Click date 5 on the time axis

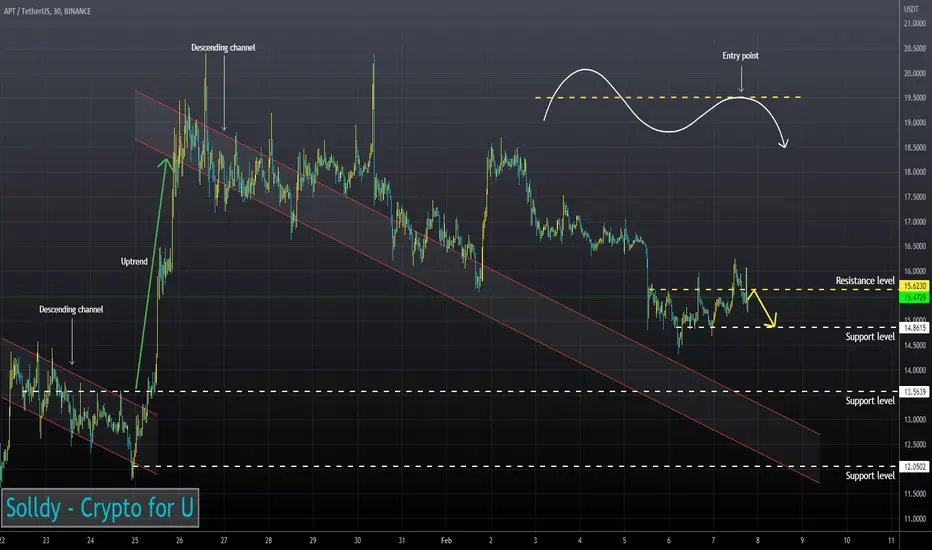coord(624,540)
